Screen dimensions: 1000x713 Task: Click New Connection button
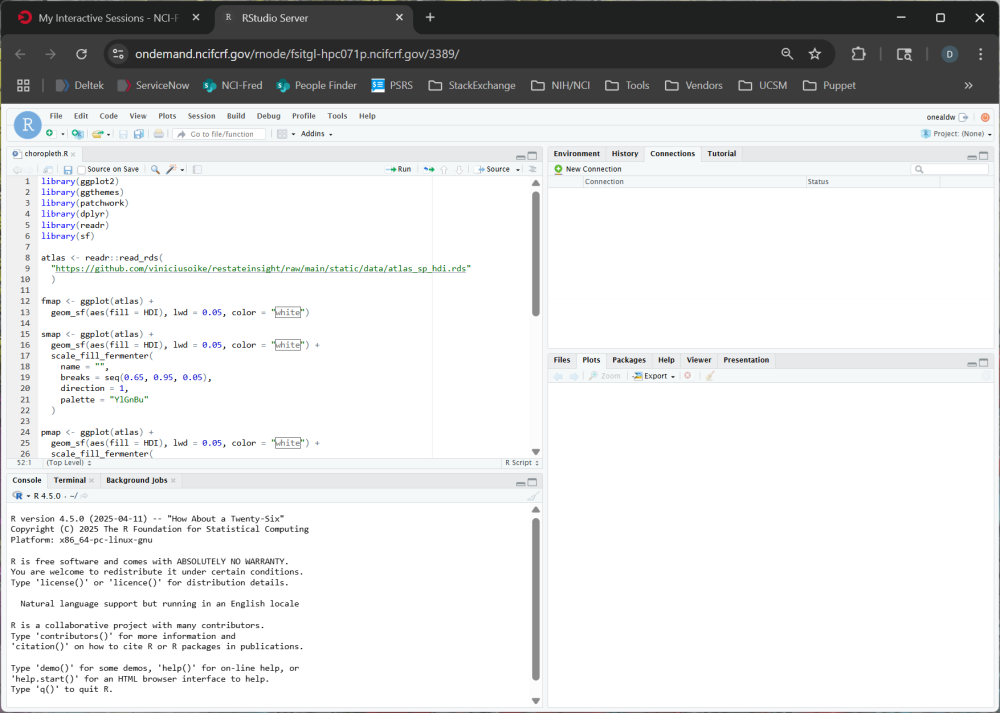point(588,169)
